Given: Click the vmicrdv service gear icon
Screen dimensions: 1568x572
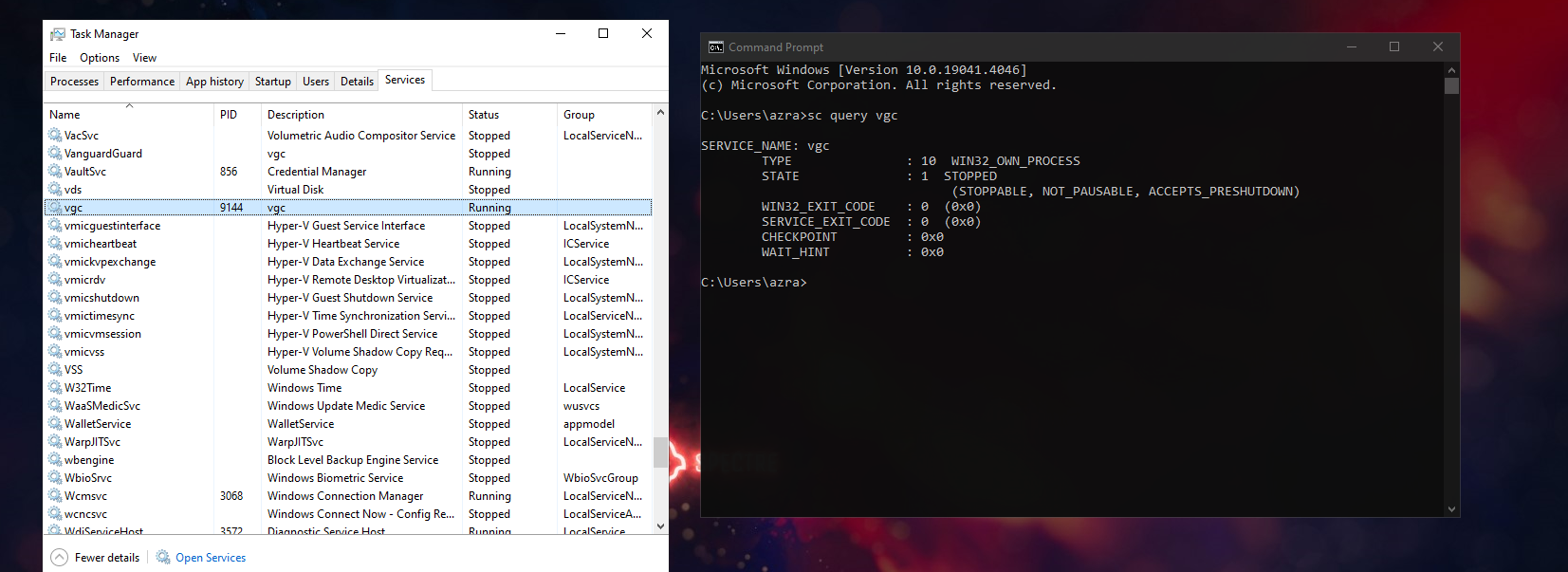Looking at the screenshot, I should pyautogui.click(x=55, y=280).
